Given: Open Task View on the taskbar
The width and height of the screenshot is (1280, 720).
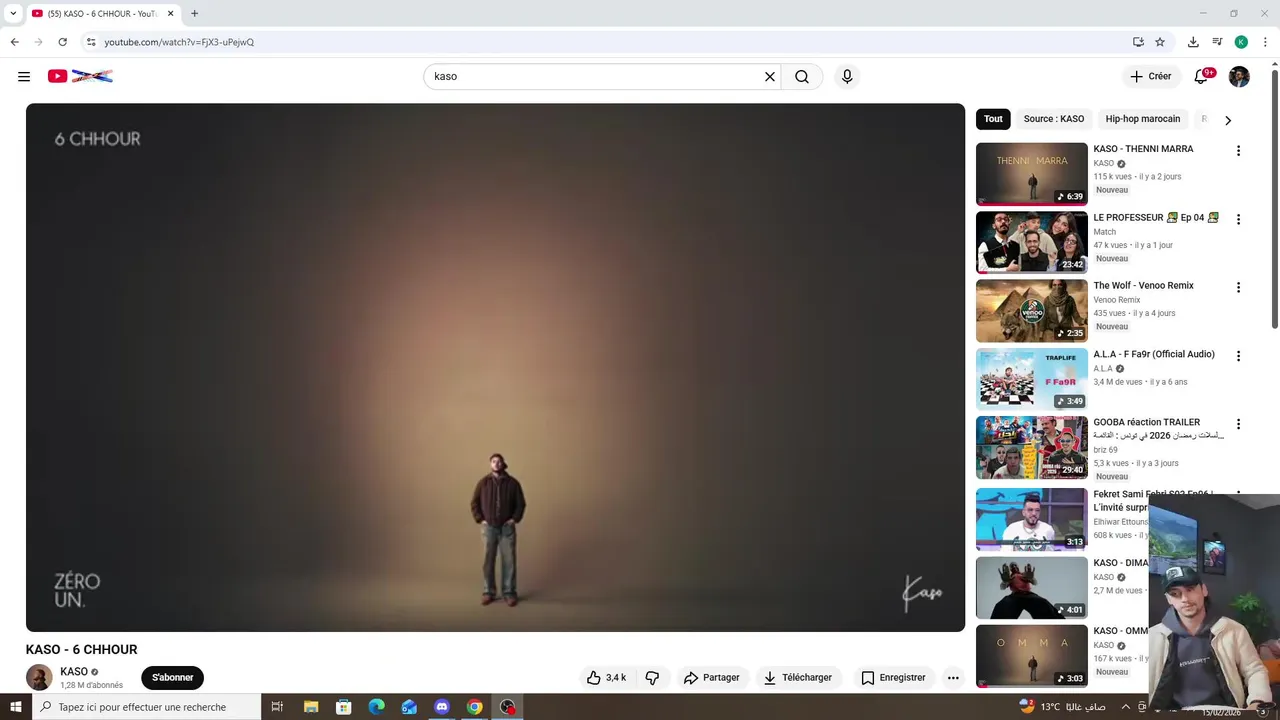Looking at the screenshot, I should click(x=277, y=707).
